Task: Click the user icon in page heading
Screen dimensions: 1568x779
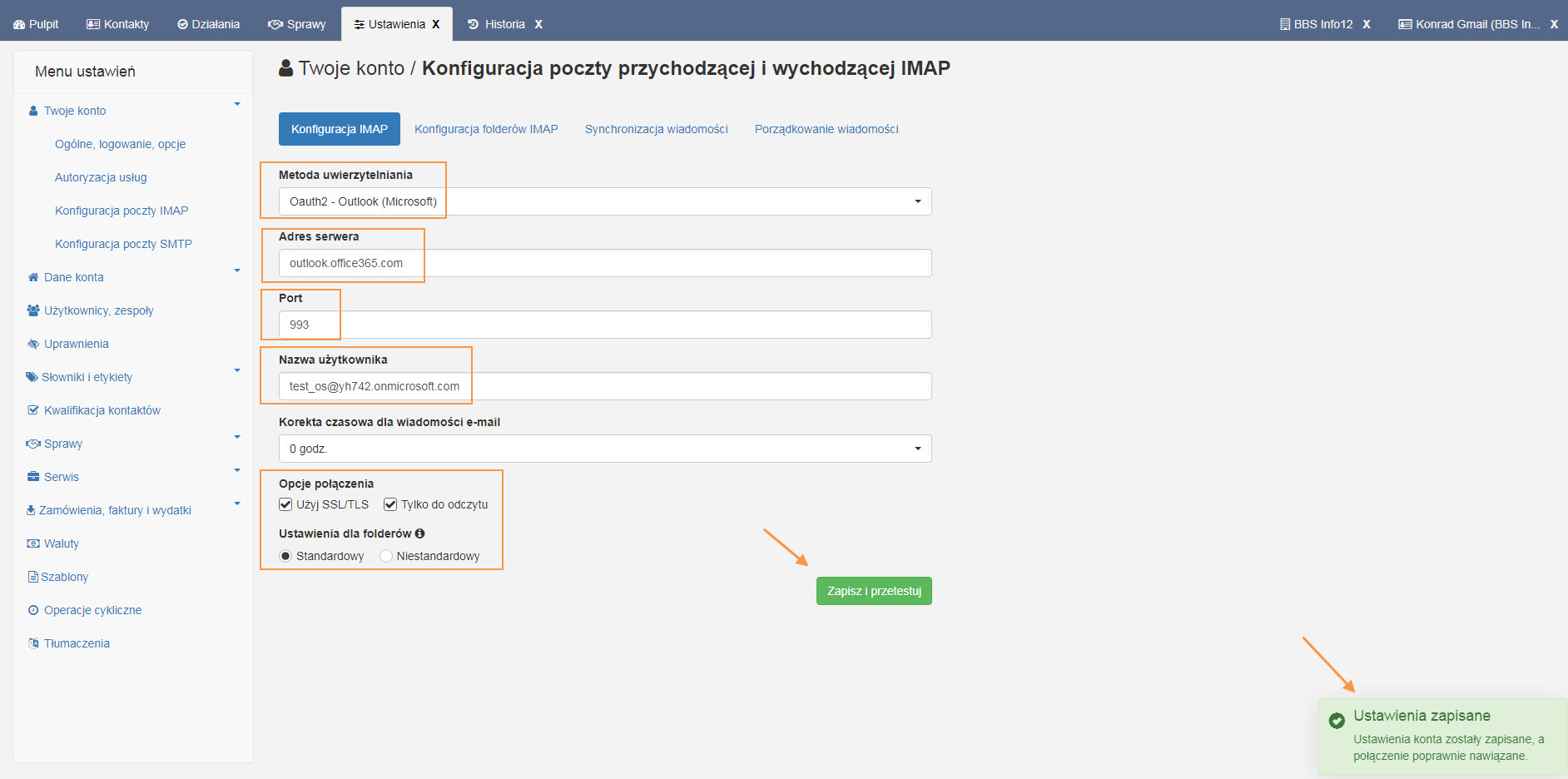Action: click(x=285, y=68)
